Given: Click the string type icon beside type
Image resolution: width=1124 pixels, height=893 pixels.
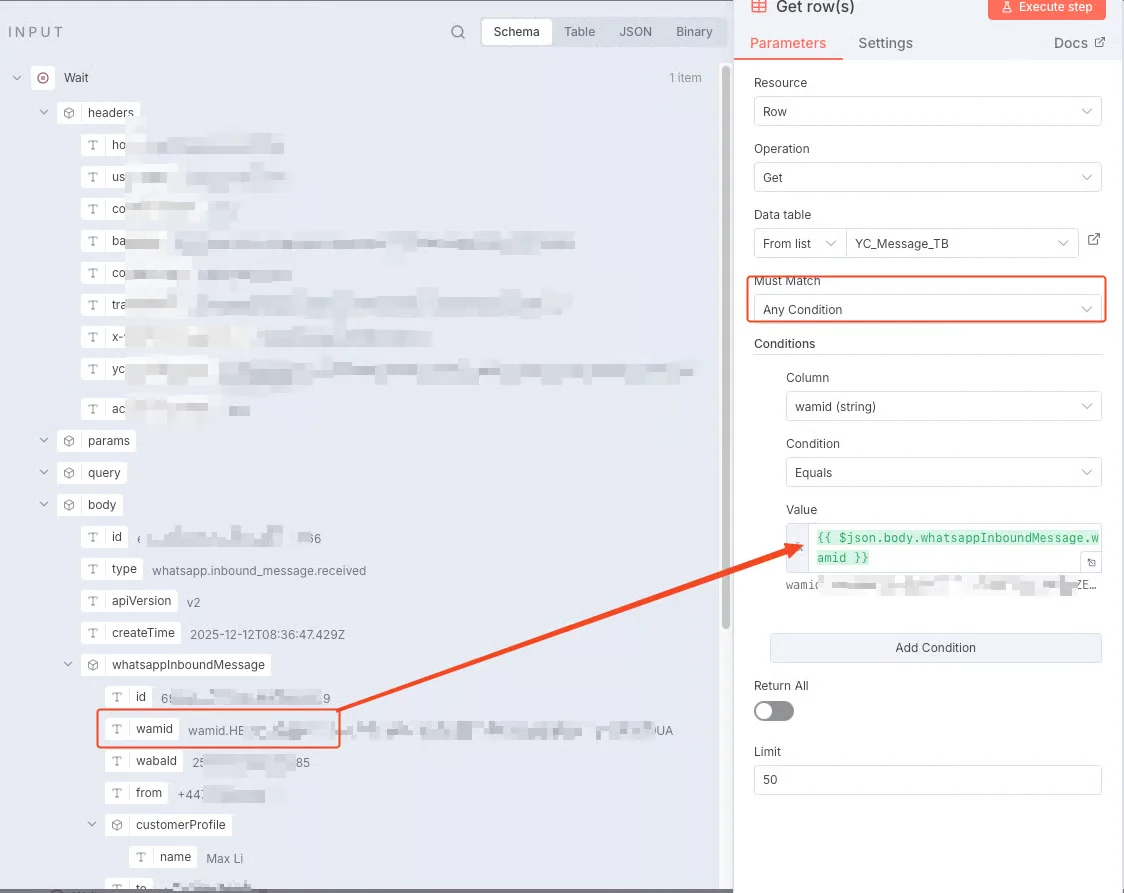Looking at the screenshot, I should pos(93,569).
